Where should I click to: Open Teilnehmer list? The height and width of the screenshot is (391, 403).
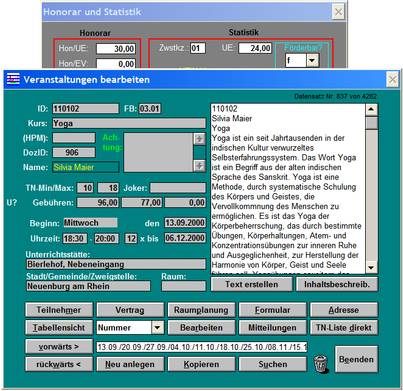click(59, 310)
